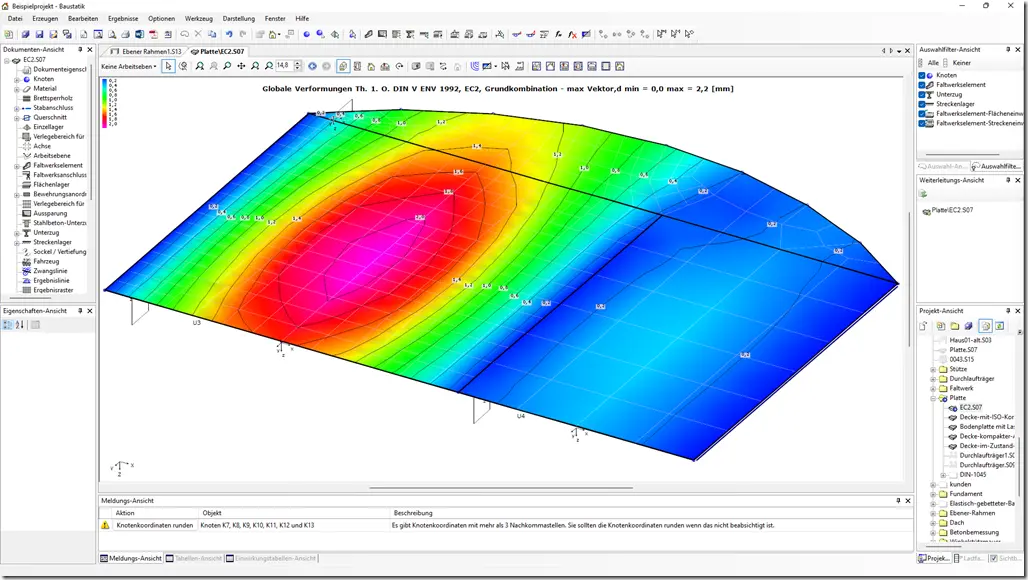Expand the Dach folder
This screenshot has width=1028, height=580.
tap(933, 523)
